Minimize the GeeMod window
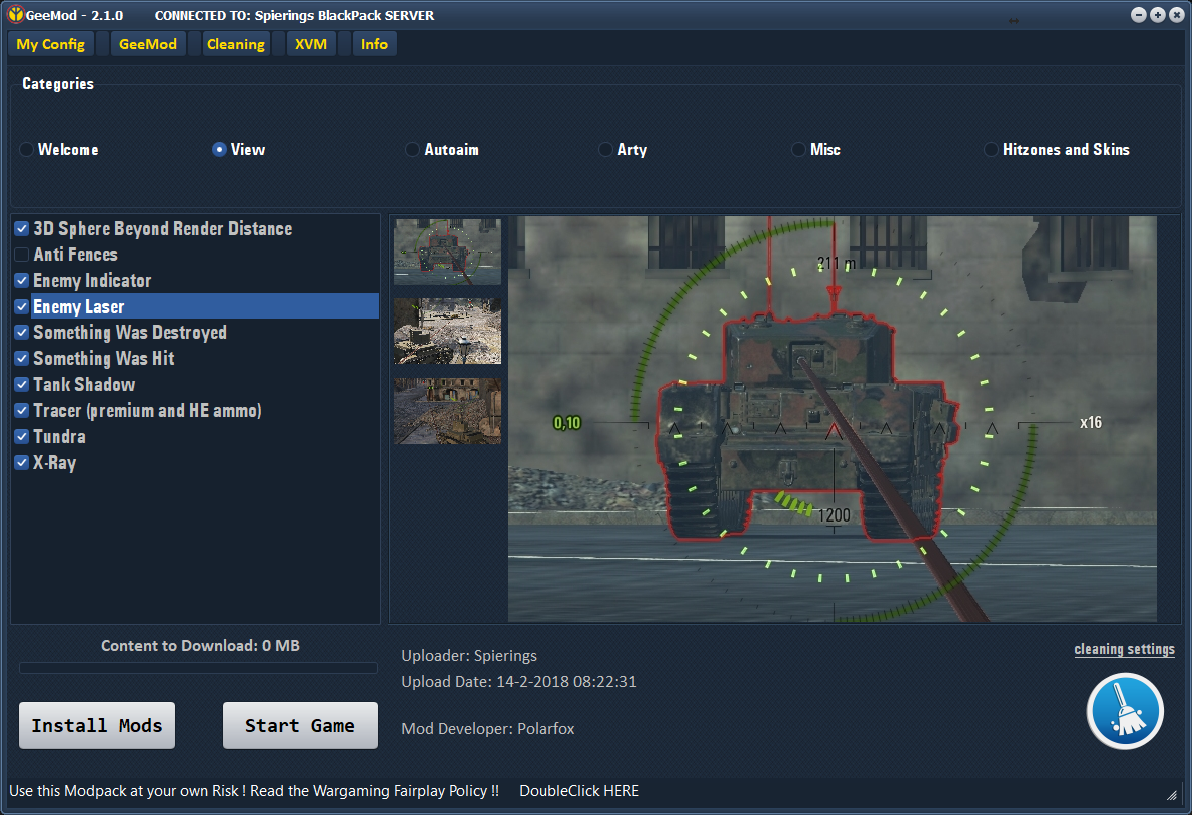The height and width of the screenshot is (815, 1192). point(1138,14)
